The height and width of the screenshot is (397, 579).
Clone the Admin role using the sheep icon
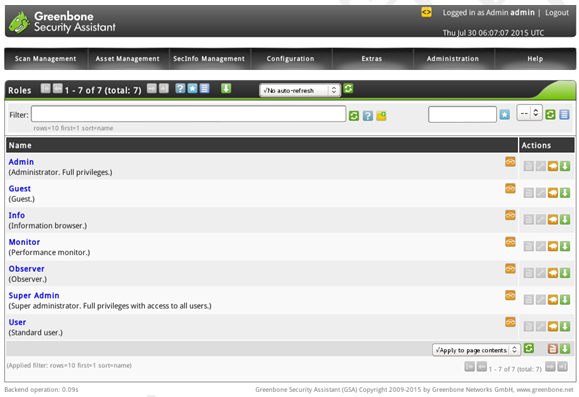tap(553, 166)
